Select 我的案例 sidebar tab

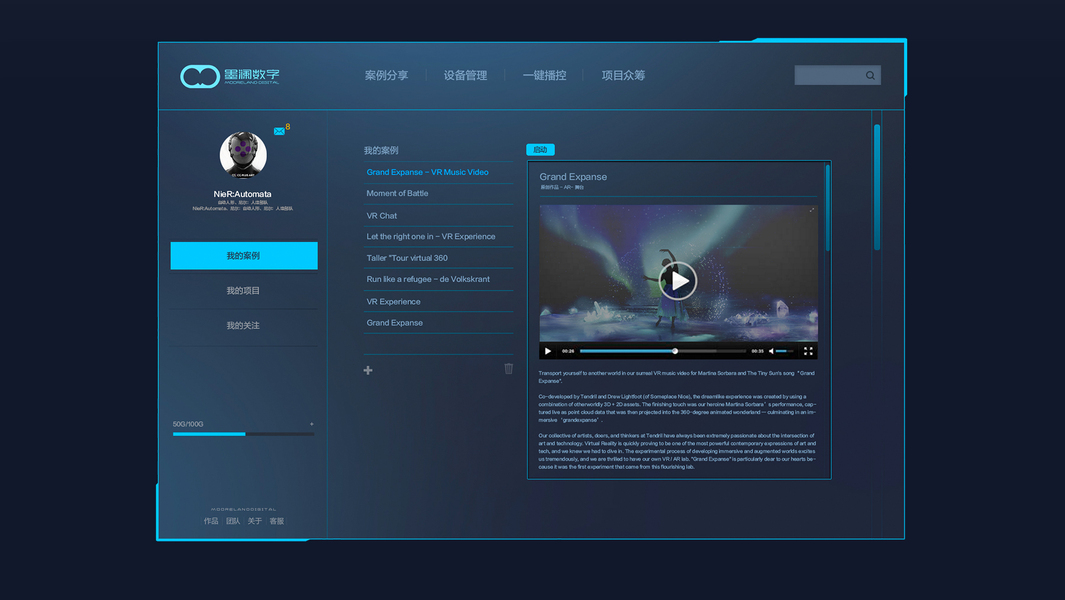pyautogui.click(x=244, y=255)
